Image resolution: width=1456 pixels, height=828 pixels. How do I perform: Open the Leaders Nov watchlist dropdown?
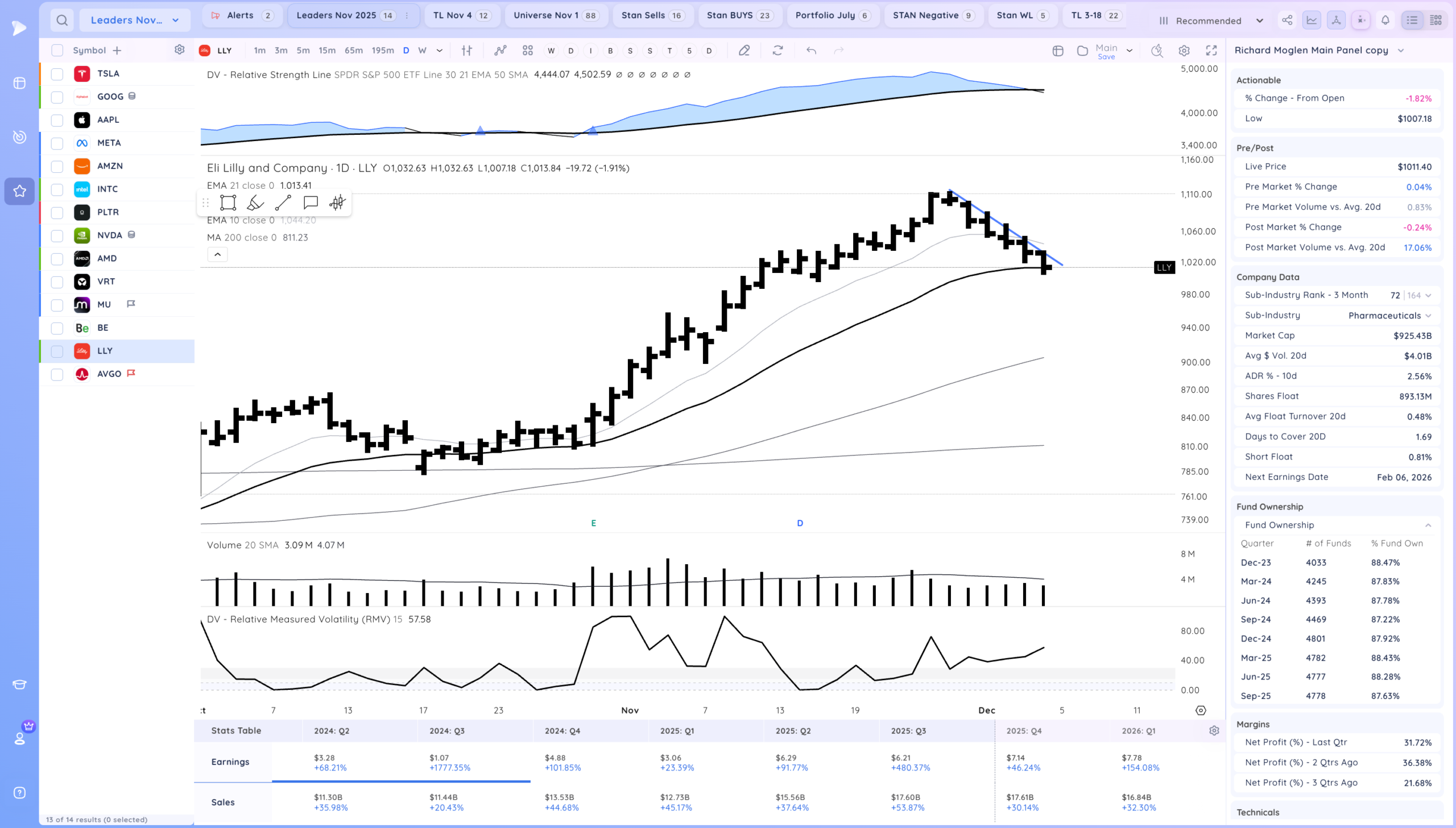click(134, 20)
